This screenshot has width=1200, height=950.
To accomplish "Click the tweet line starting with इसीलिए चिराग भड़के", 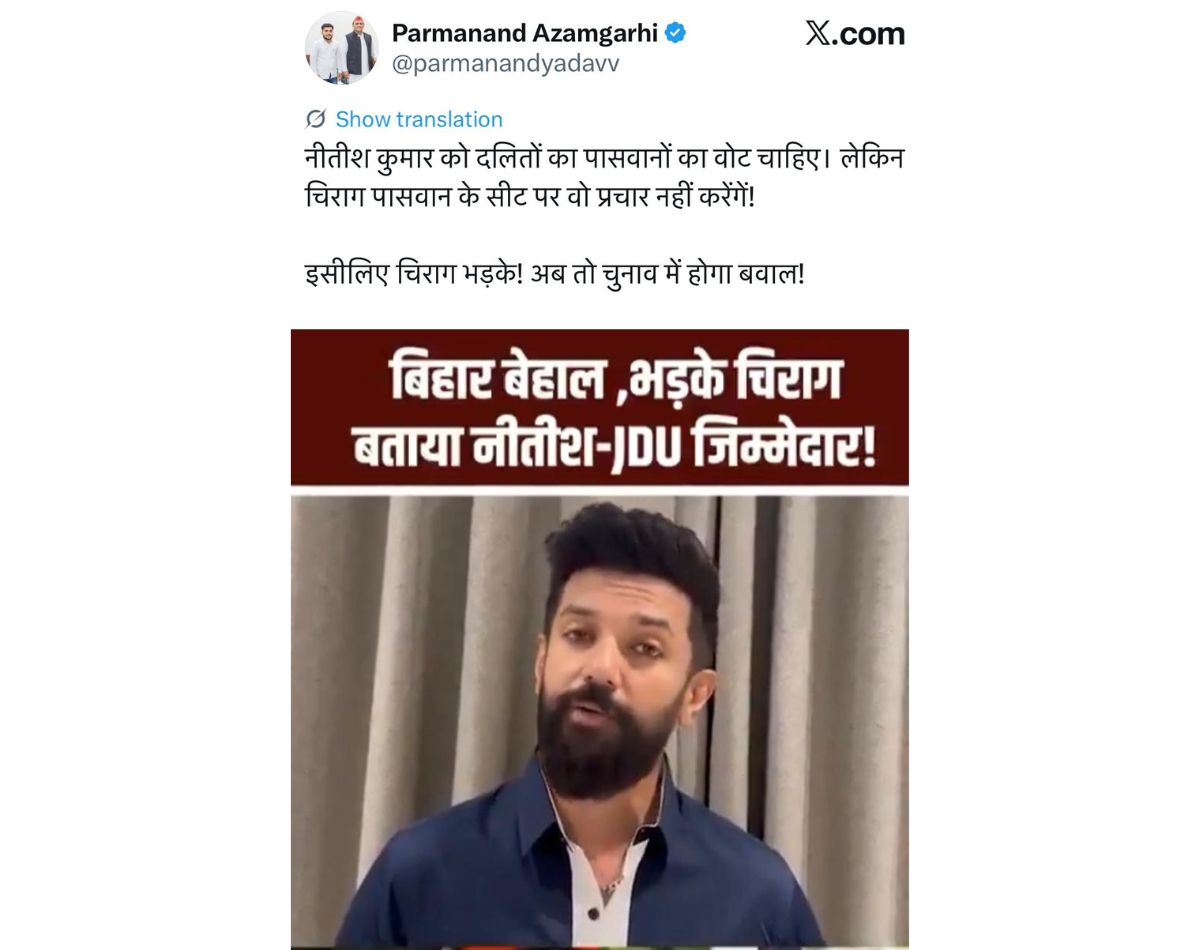I will tap(555, 272).
